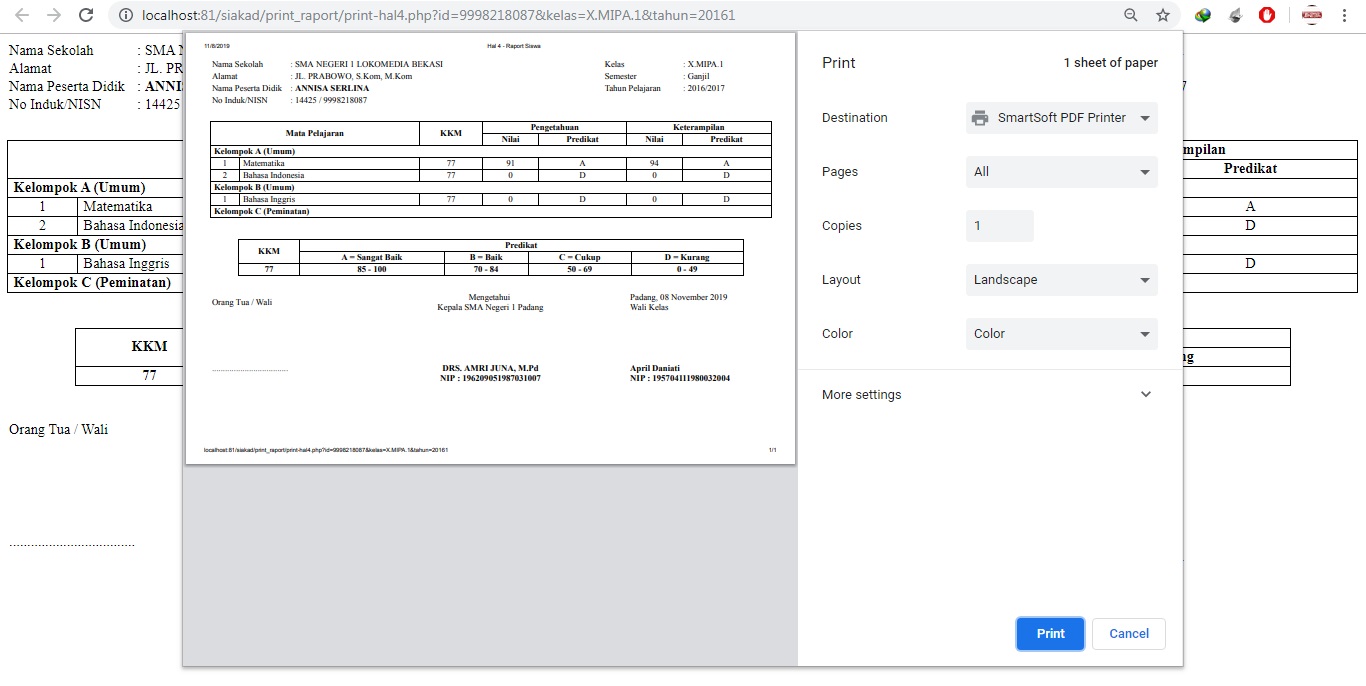
Task: Click the Chrome profile avatar
Action: [1312, 15]
